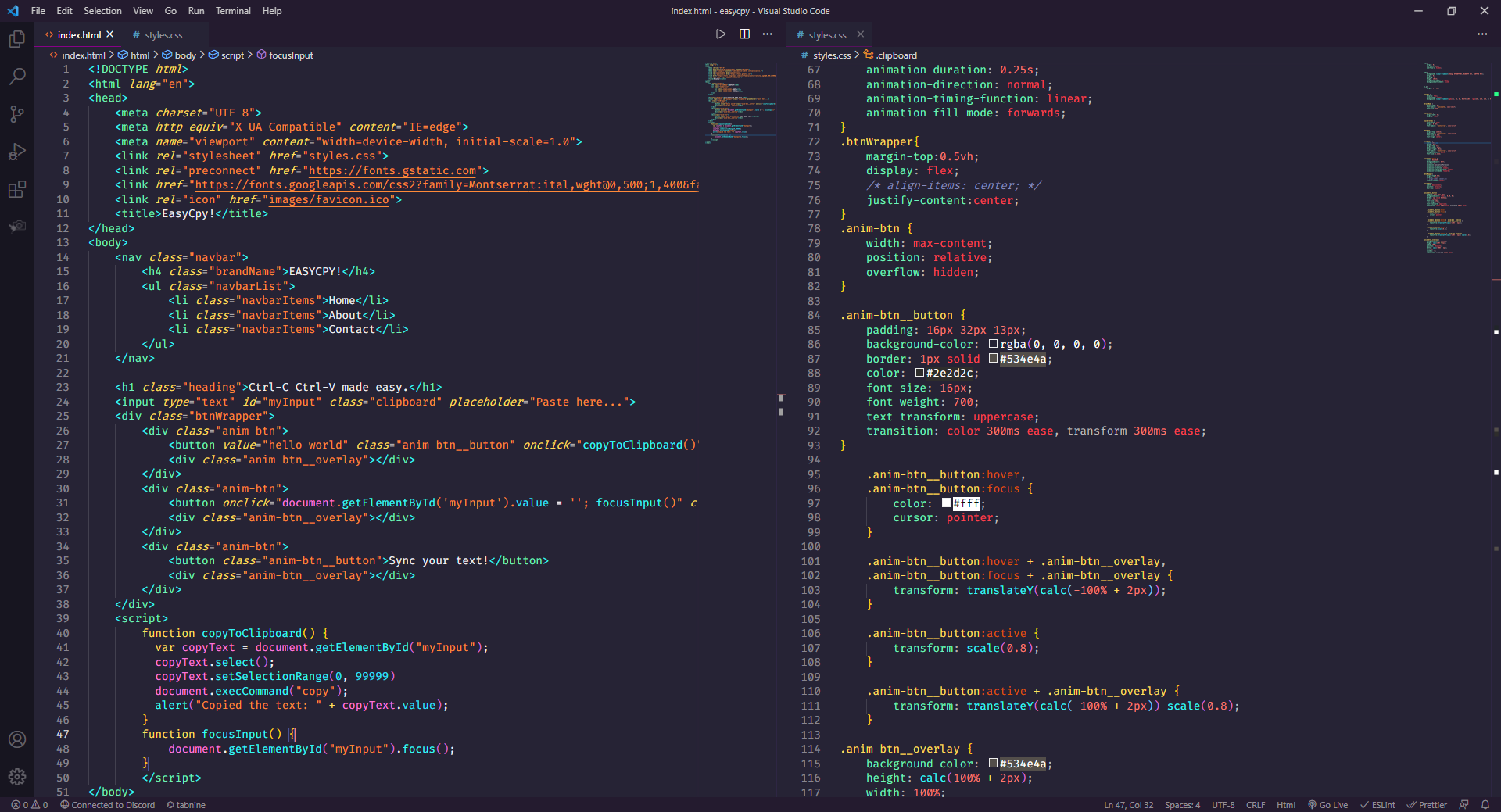Close the right-hand styles.css tab
Image resolution: width=1501 pixels, height=812 pixels.
coord(861,34)
